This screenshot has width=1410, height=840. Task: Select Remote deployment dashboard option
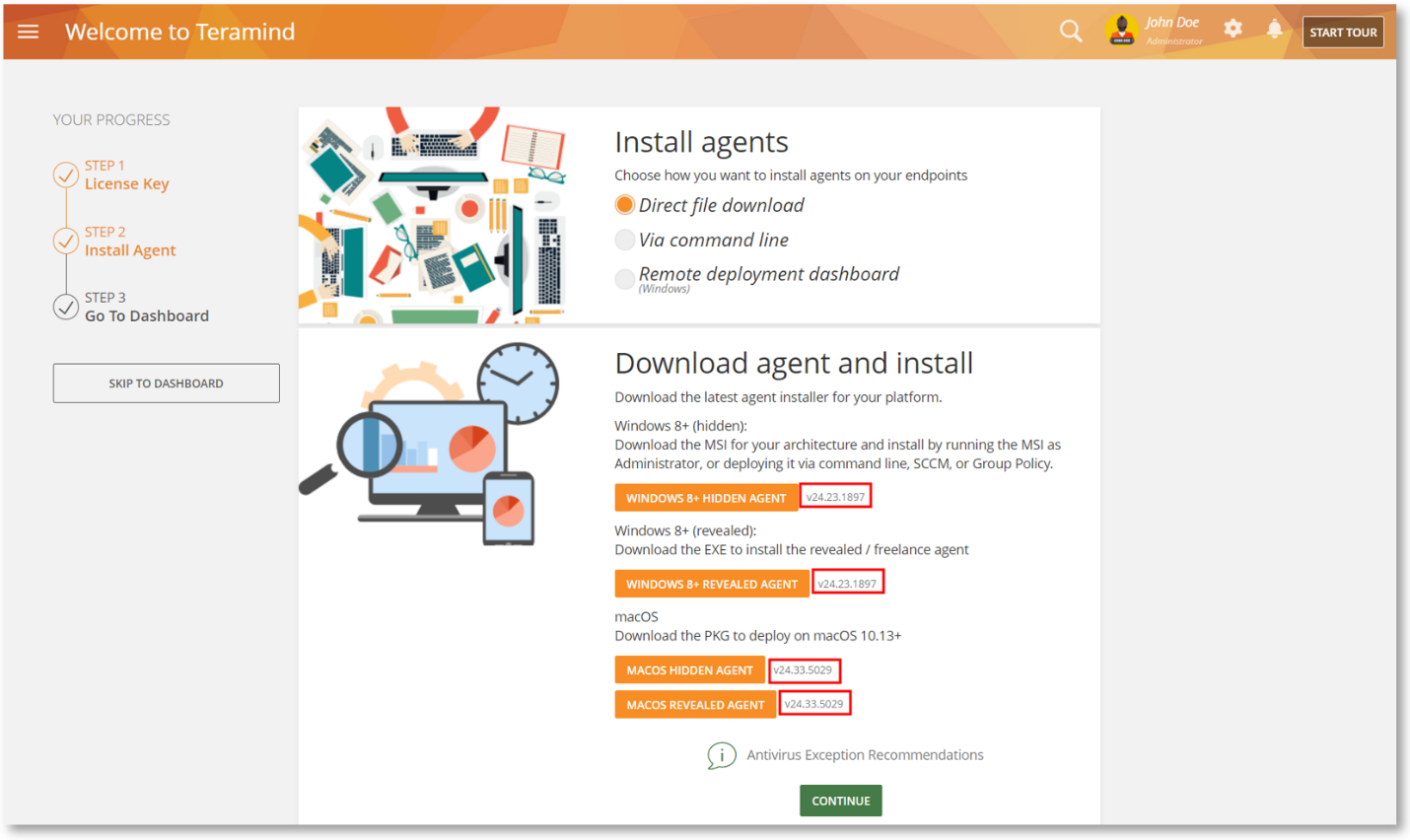tap(624, 279)
